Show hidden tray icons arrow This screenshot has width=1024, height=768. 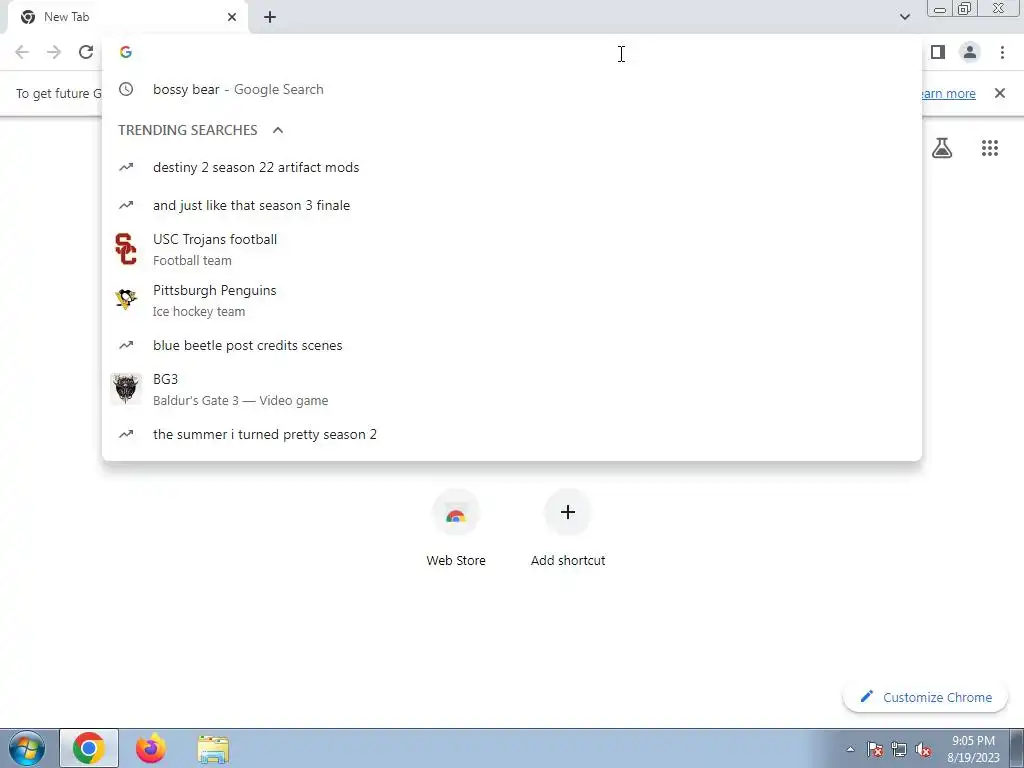[x=850, y=750]
